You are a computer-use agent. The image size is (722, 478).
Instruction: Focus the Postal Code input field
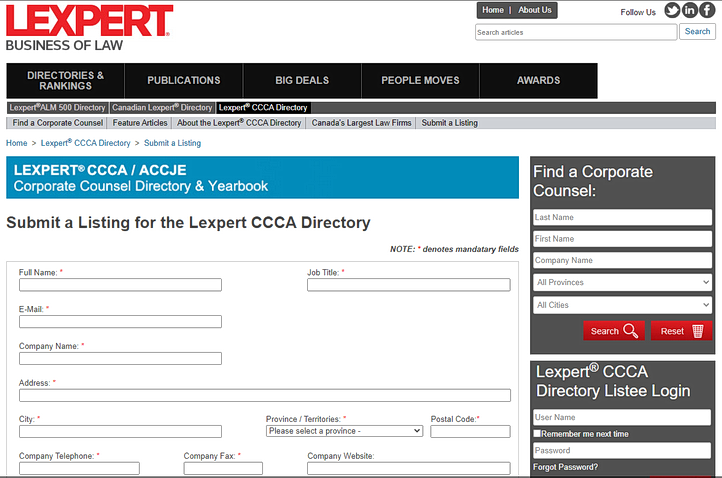click(470, 431)
